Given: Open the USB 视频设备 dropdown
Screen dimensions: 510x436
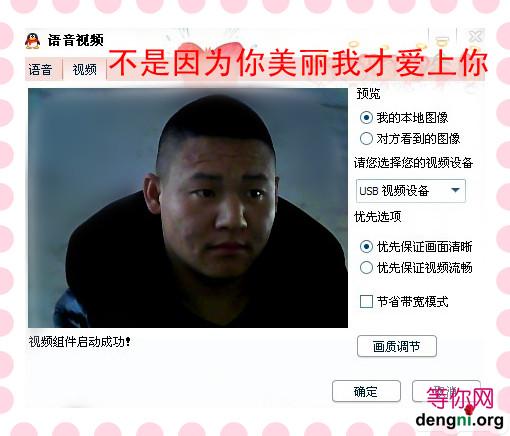Looking at the screenshot, I should tap(411, 191).
